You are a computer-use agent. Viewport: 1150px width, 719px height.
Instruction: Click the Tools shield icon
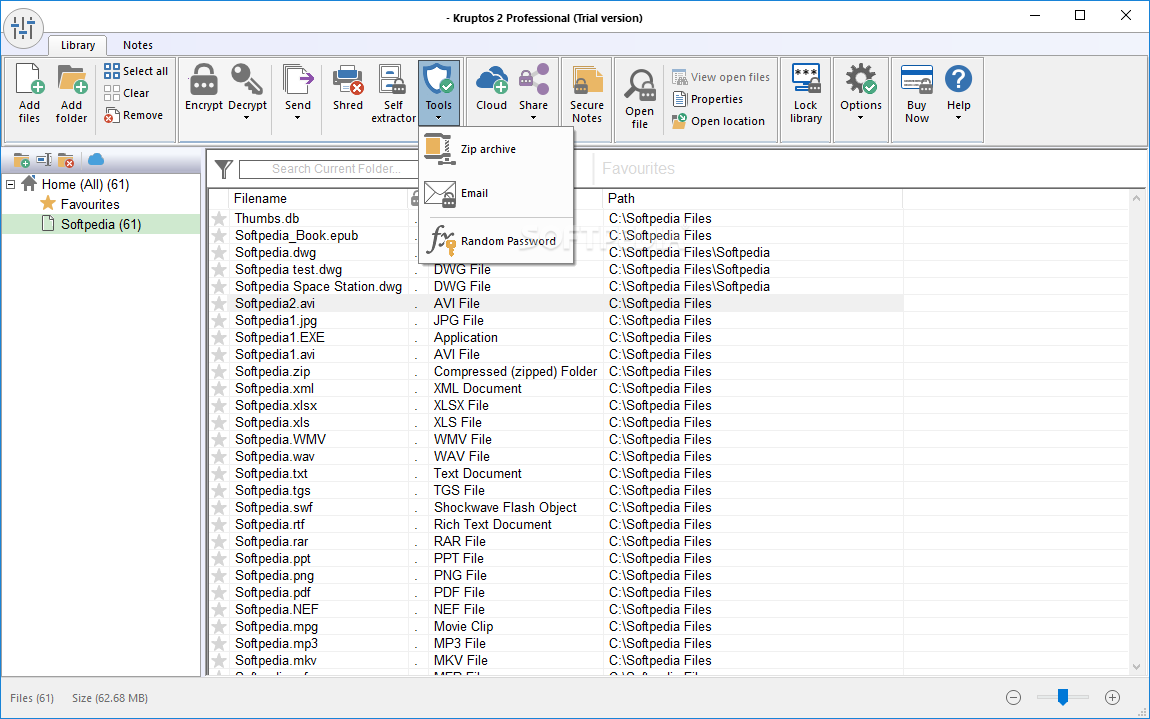pos(439,79)
